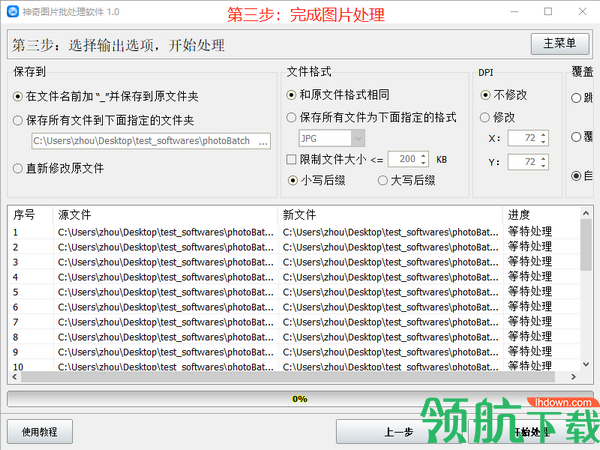Select file list row 9 new file path

click(391, 352)
